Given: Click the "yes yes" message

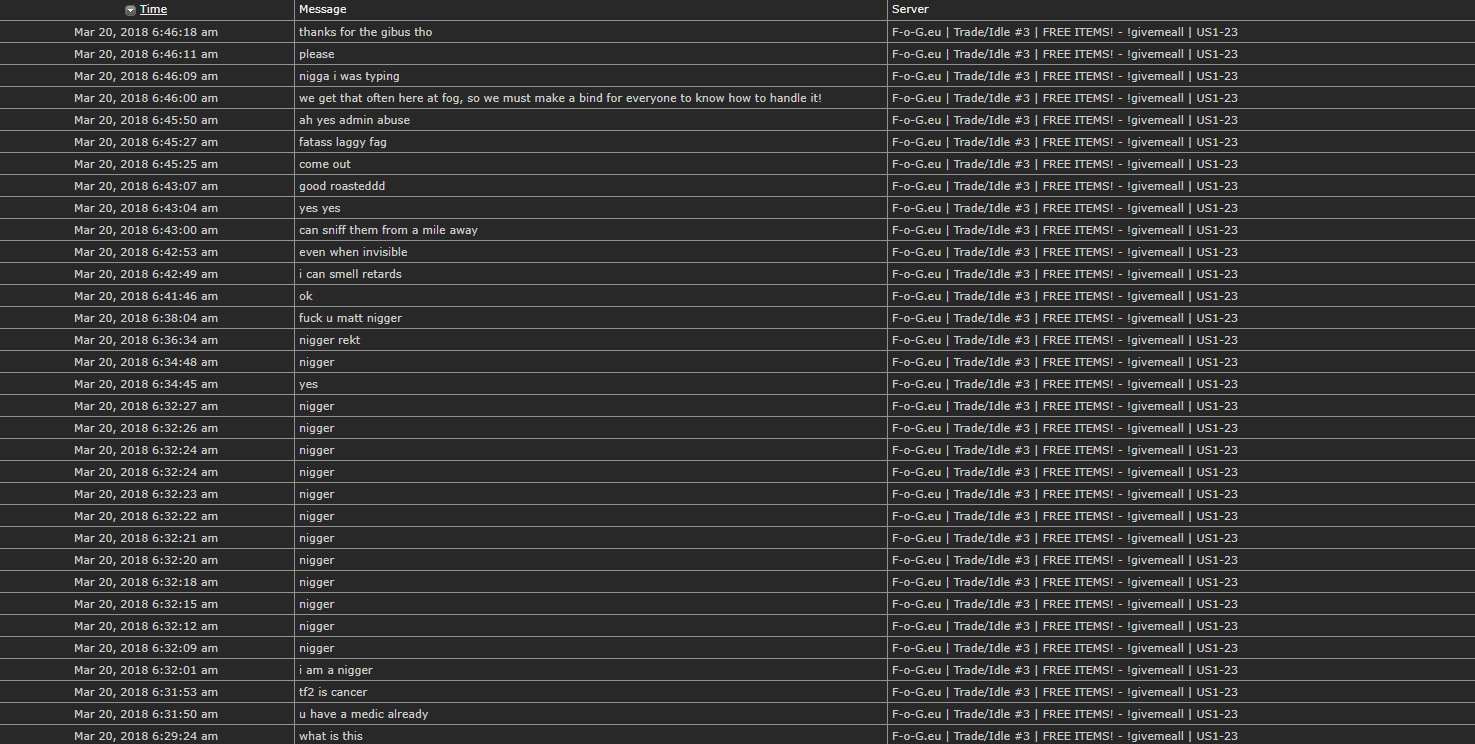Looking at the screenshot, I should (x=319, y=208).
